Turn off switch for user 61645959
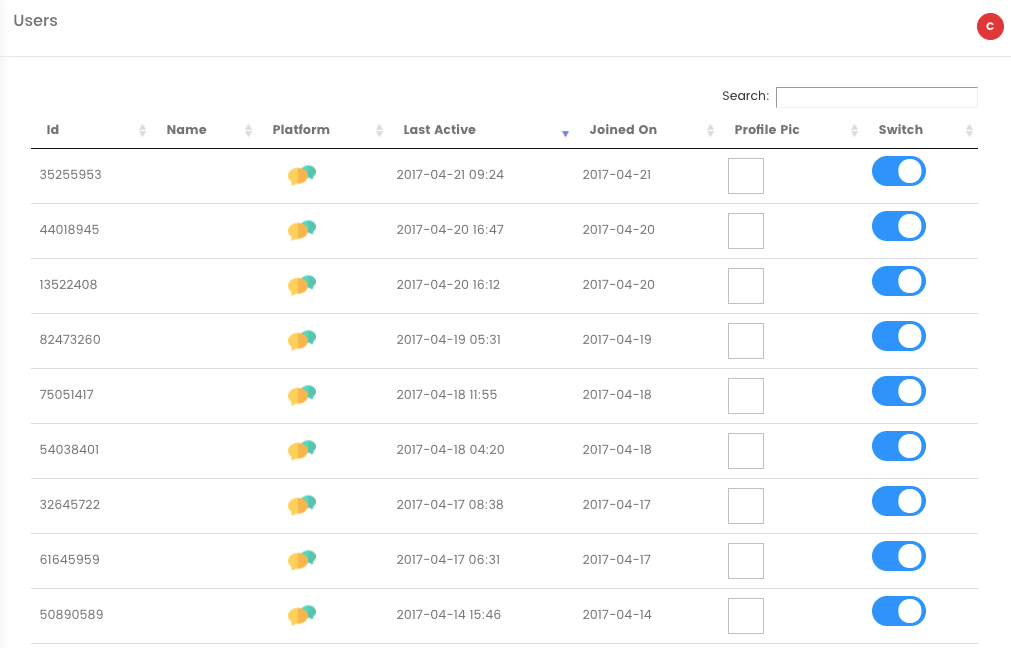 [898, 557]
